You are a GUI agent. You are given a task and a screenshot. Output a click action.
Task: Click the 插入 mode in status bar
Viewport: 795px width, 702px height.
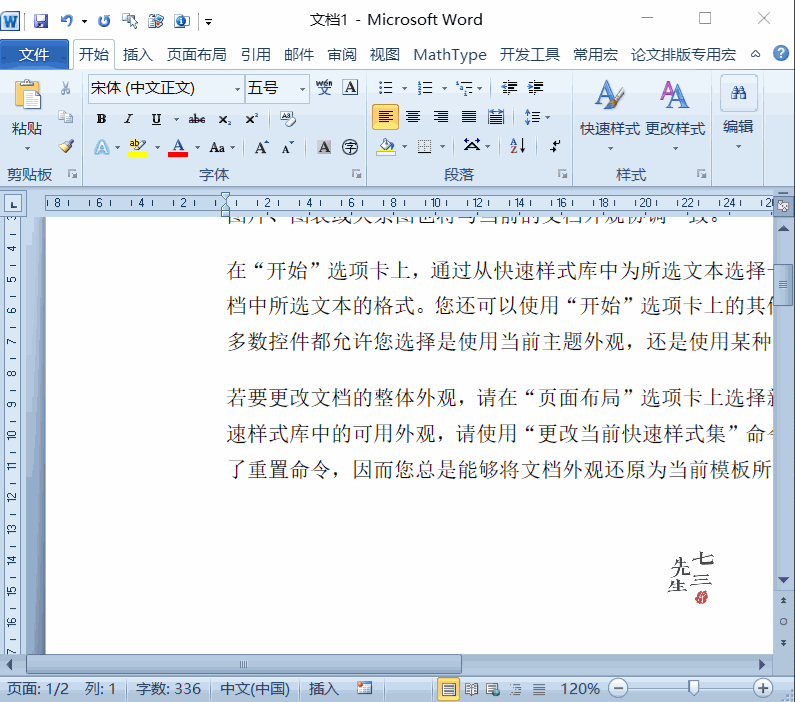coord(323,688)
